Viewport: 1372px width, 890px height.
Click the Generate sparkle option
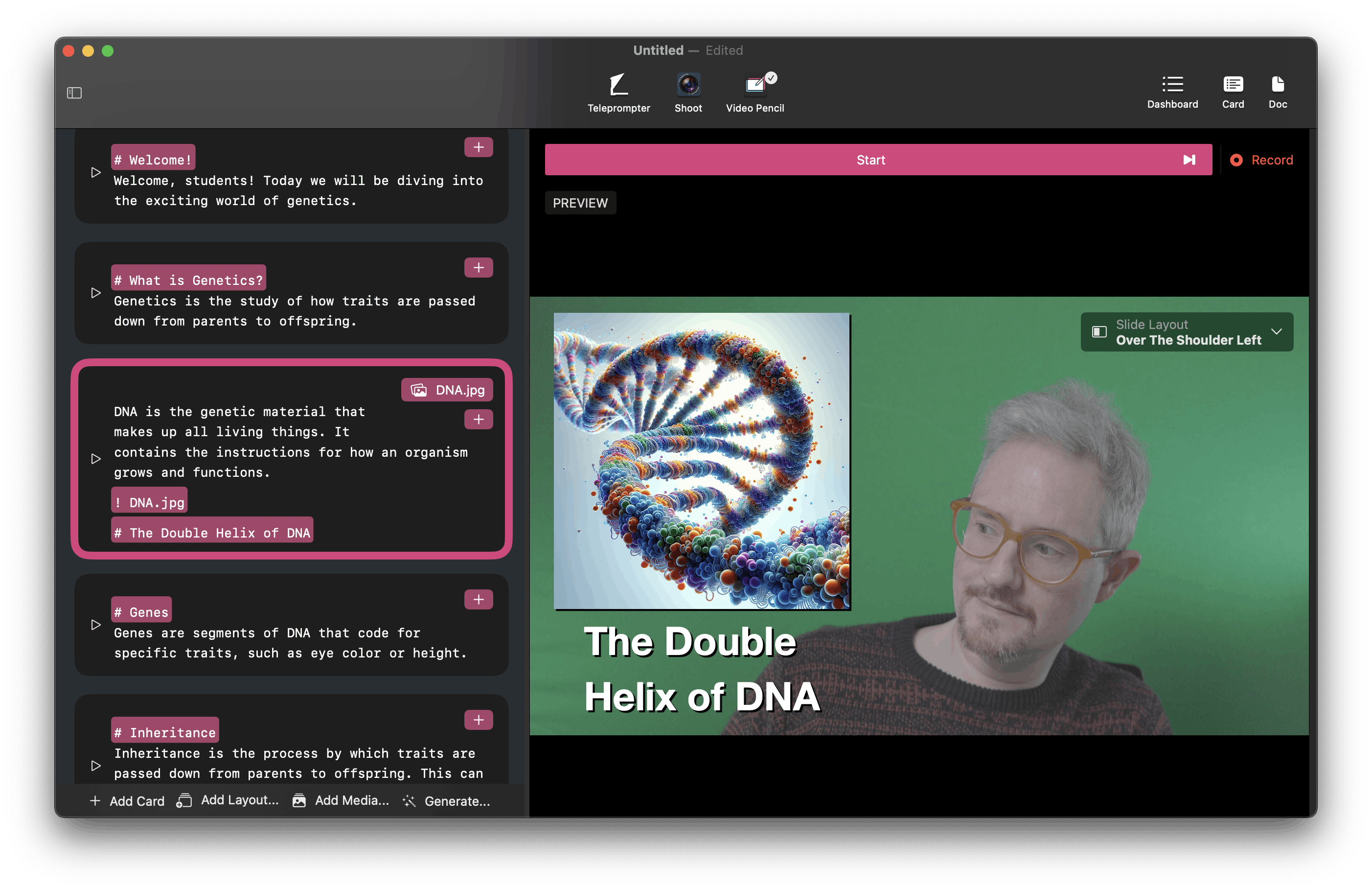tap(446, 800)
